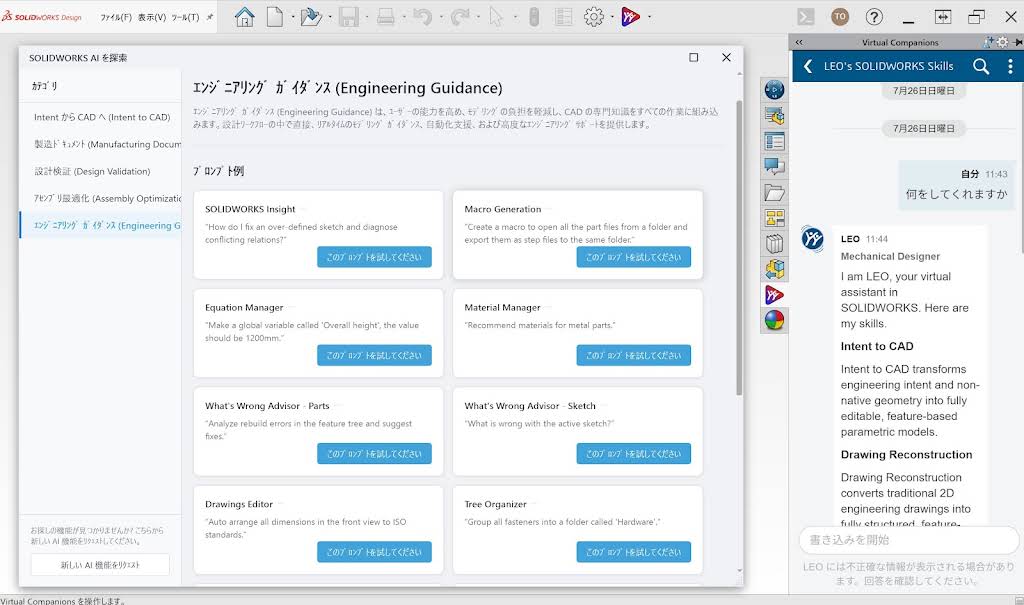Try the What's Wrong Advisor - Sketch prompt
The height and width of the screenshot is (605, 1024).
(x=633, y=453)
